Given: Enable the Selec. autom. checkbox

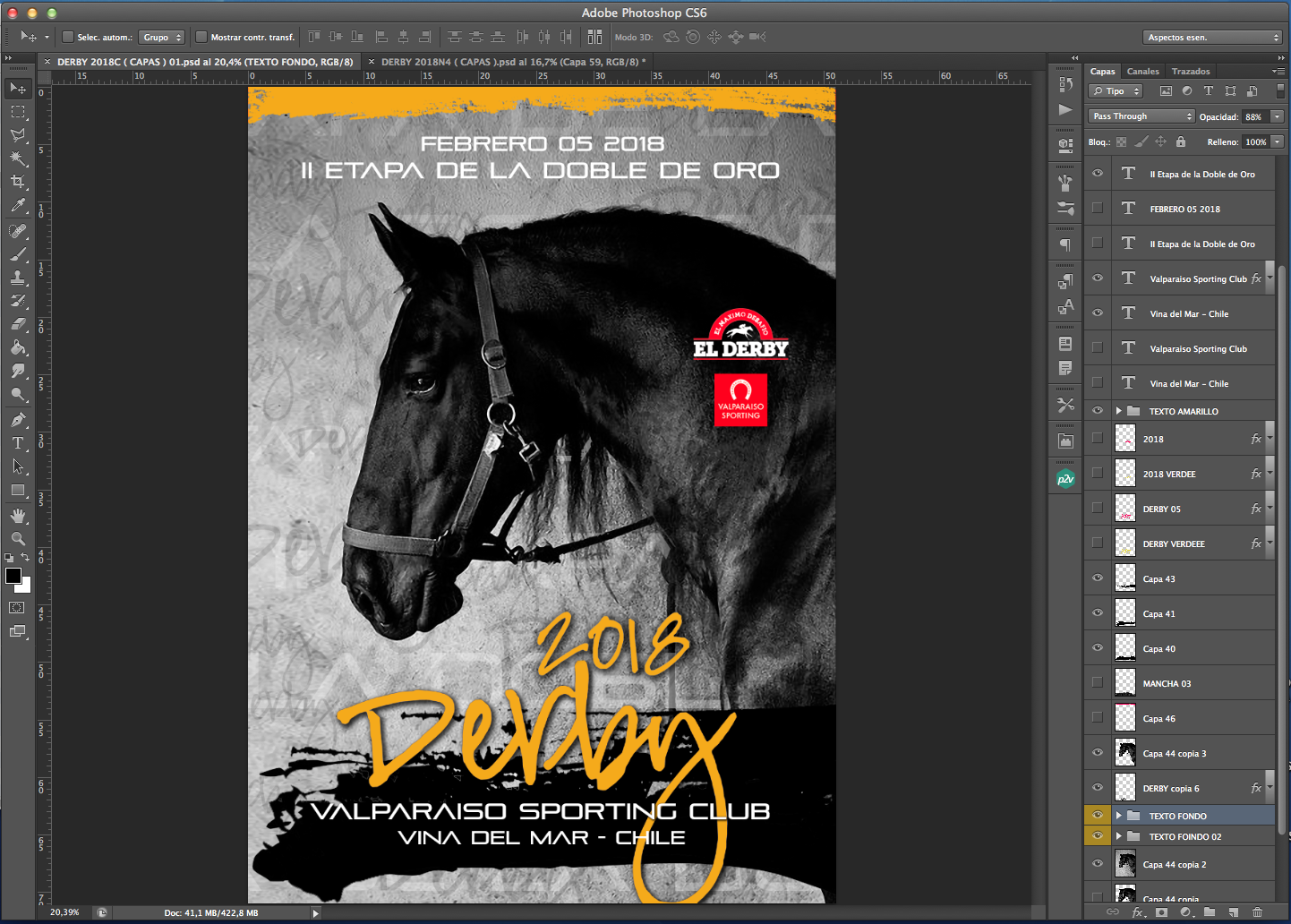Looking at the screenshot, I should 67,37.
